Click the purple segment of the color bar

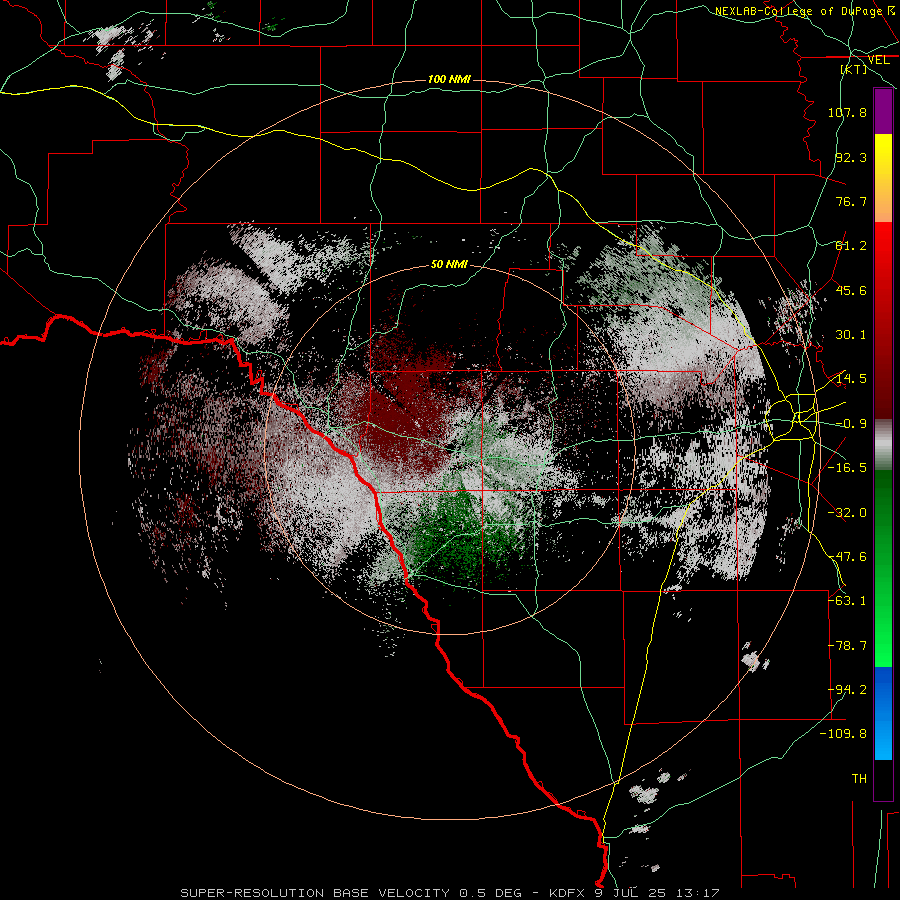[x=883, y=112]
